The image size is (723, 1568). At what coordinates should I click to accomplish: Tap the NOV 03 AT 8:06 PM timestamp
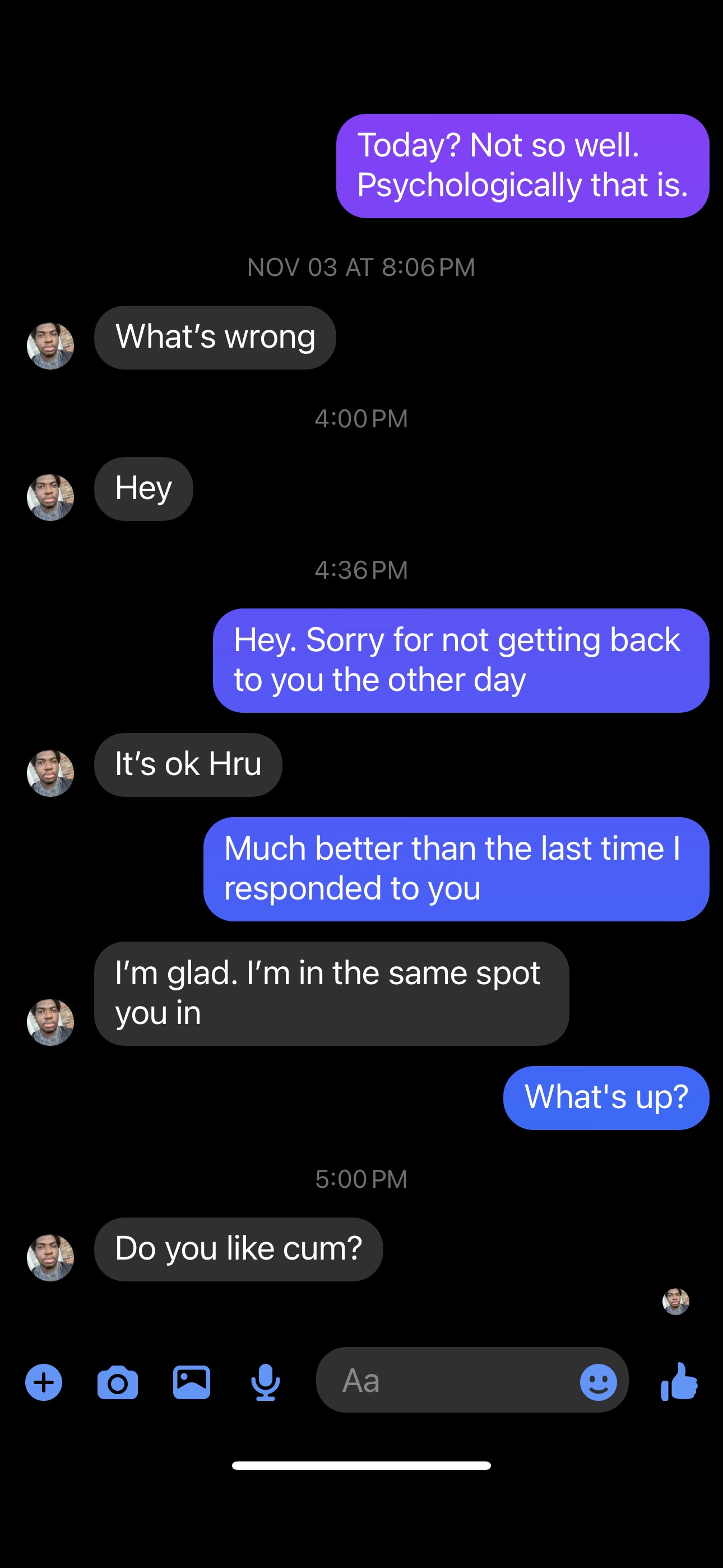[x=361, y=267]
